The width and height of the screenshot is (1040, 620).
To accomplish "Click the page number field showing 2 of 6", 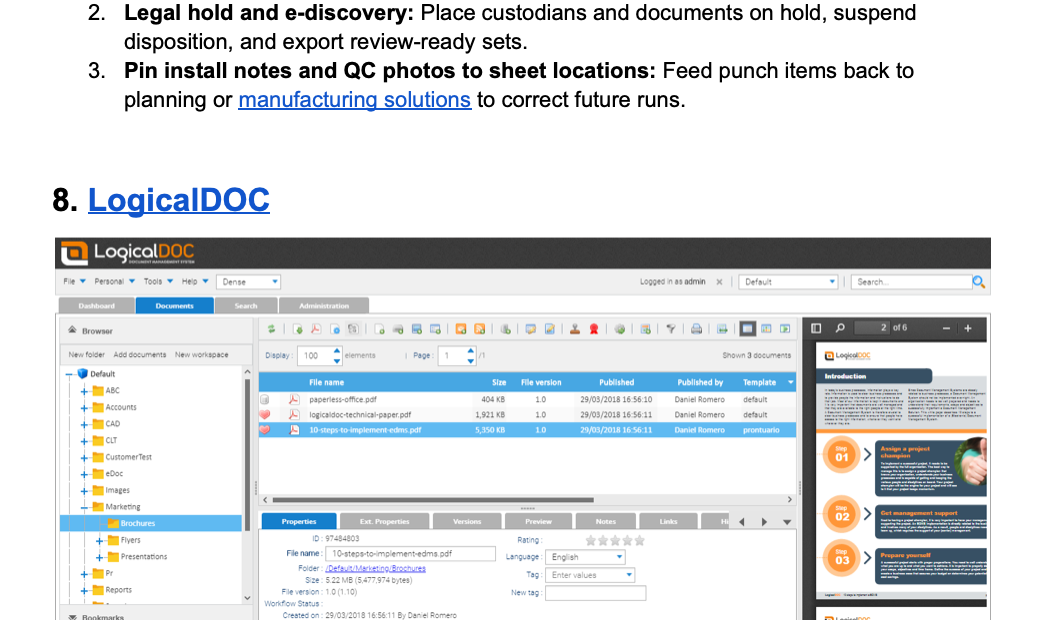I will [x=872, y=327].
